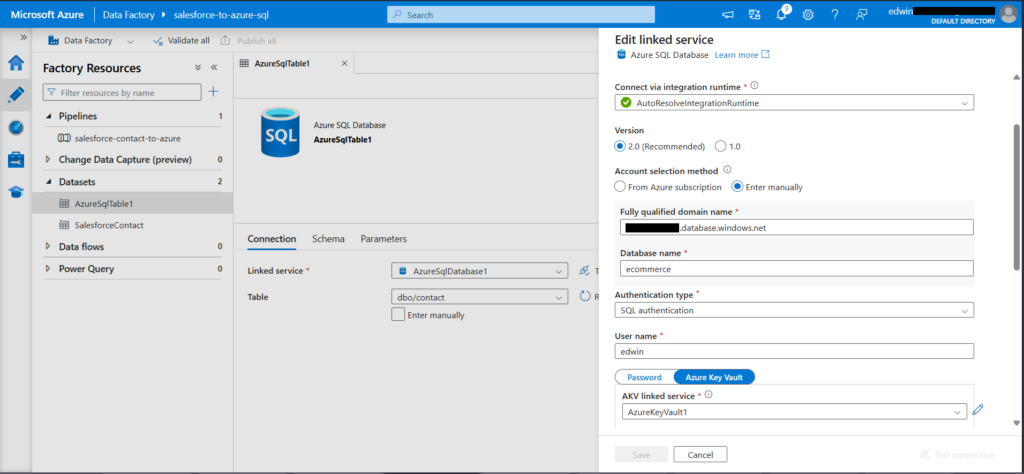
Task: Open the Authentication type dropdown
Action: pos(794,310)
